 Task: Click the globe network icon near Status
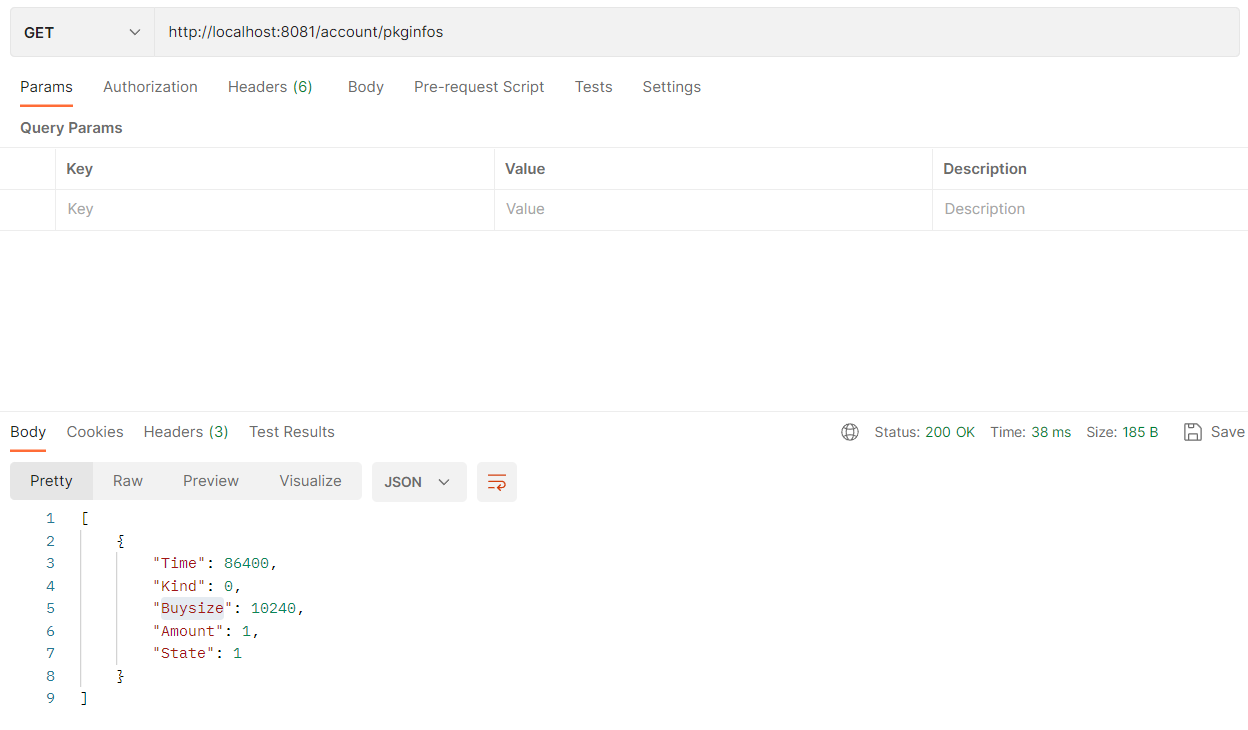850,432
